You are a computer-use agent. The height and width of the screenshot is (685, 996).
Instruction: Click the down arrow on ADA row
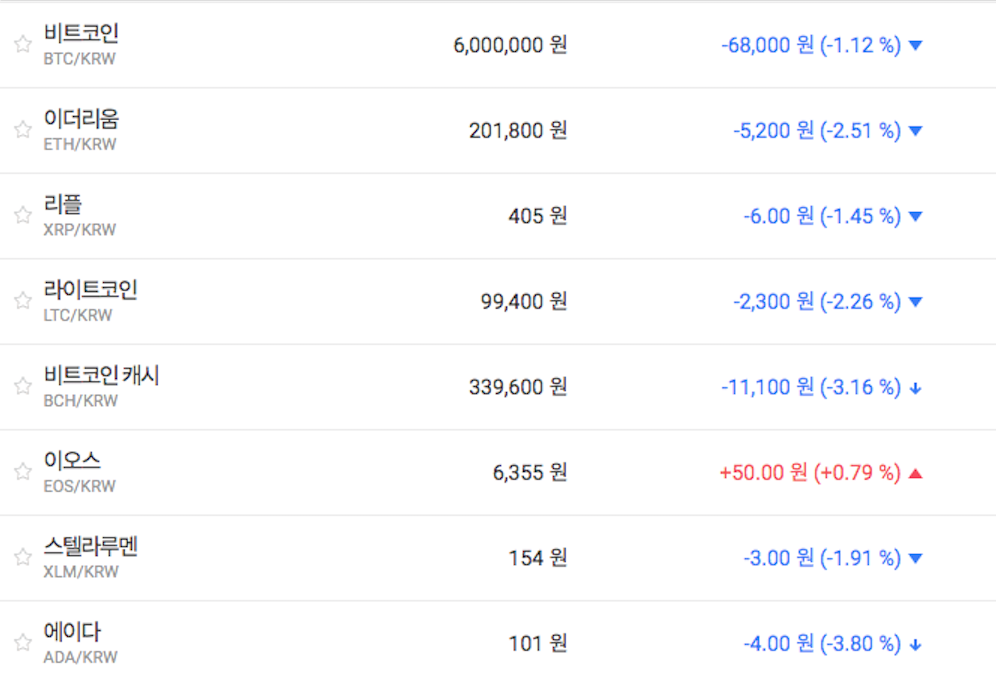pyautogui.click(x=915, y=644)
